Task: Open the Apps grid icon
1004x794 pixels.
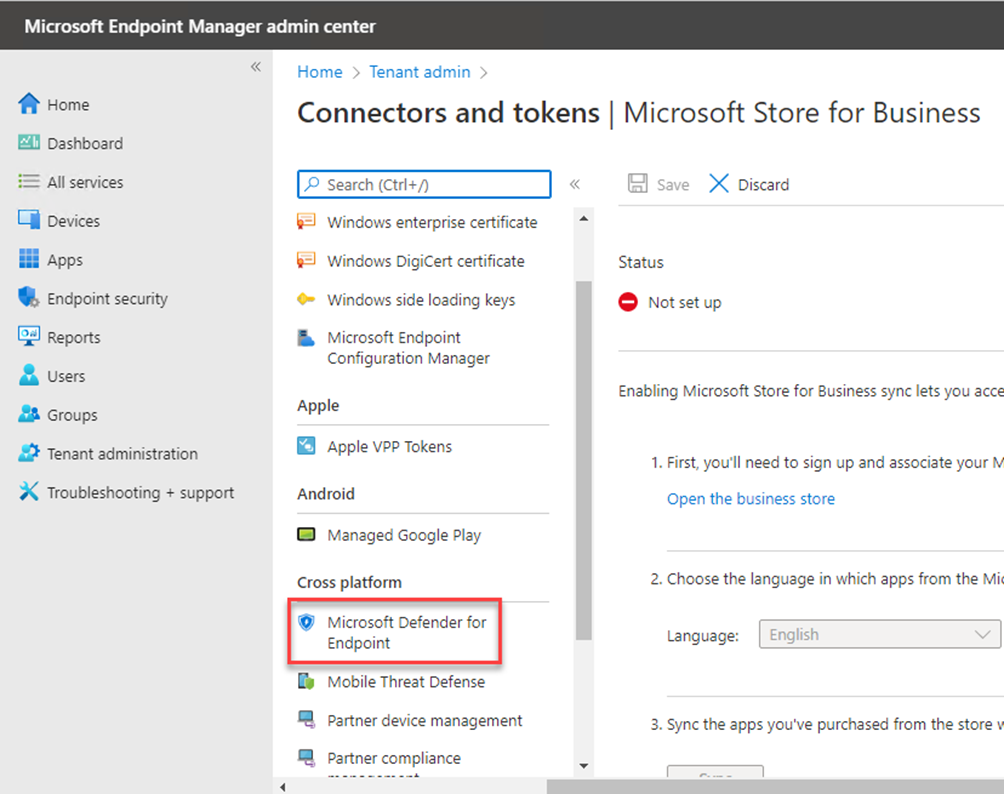Action: (x=29, y=259)
